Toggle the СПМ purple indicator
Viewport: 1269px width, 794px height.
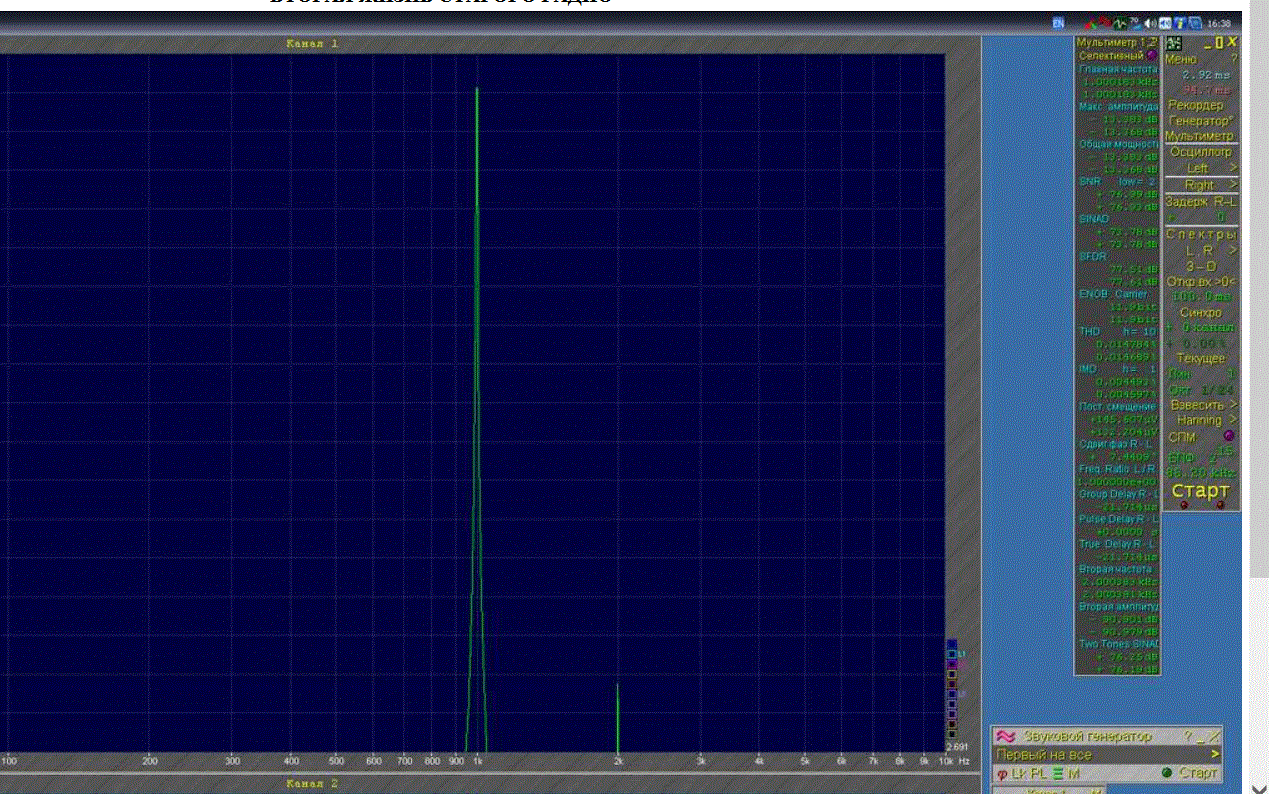[x=1229, y=436]
